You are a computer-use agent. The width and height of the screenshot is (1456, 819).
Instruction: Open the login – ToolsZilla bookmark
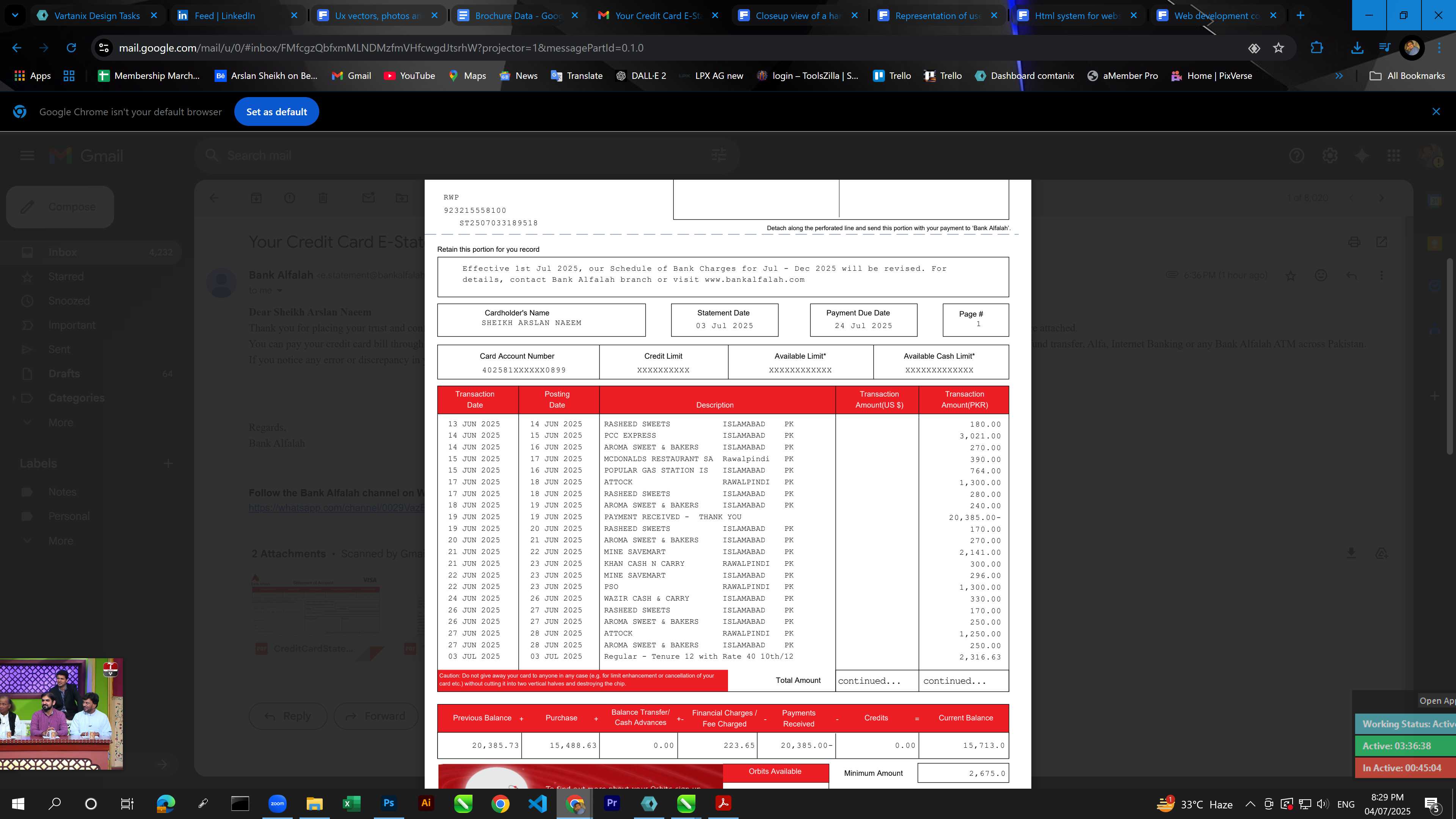[807, 76]
